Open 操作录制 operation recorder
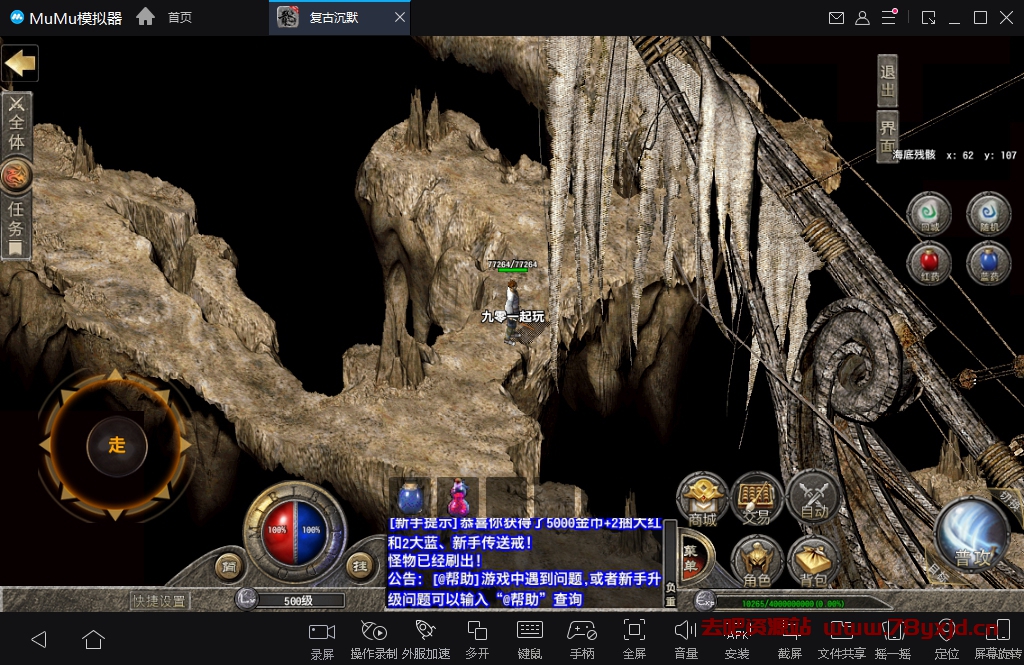 pos(374,640)
